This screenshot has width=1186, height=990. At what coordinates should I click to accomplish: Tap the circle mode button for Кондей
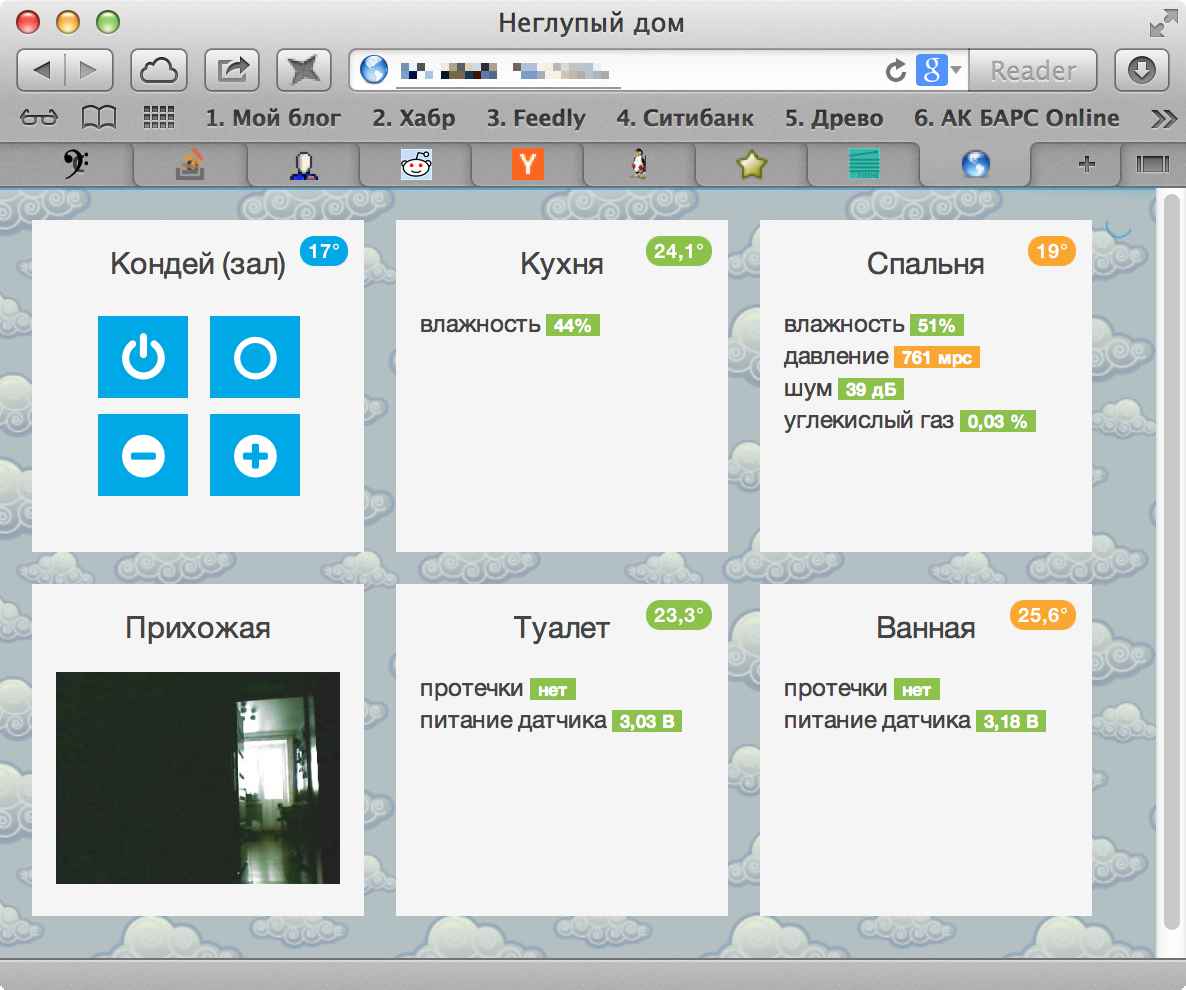coord(255,357)
